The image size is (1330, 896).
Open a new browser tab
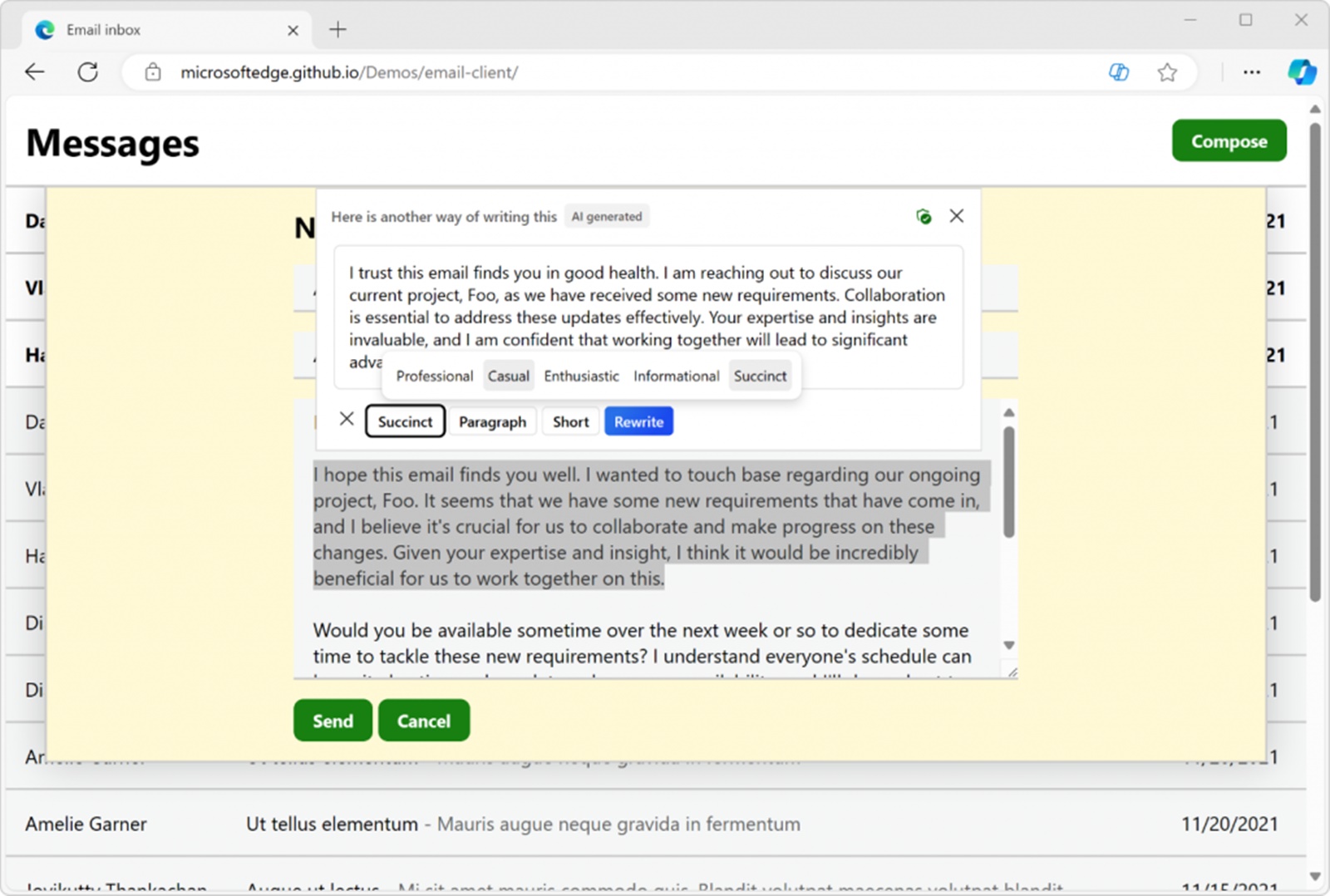click(x=337, y=29)
